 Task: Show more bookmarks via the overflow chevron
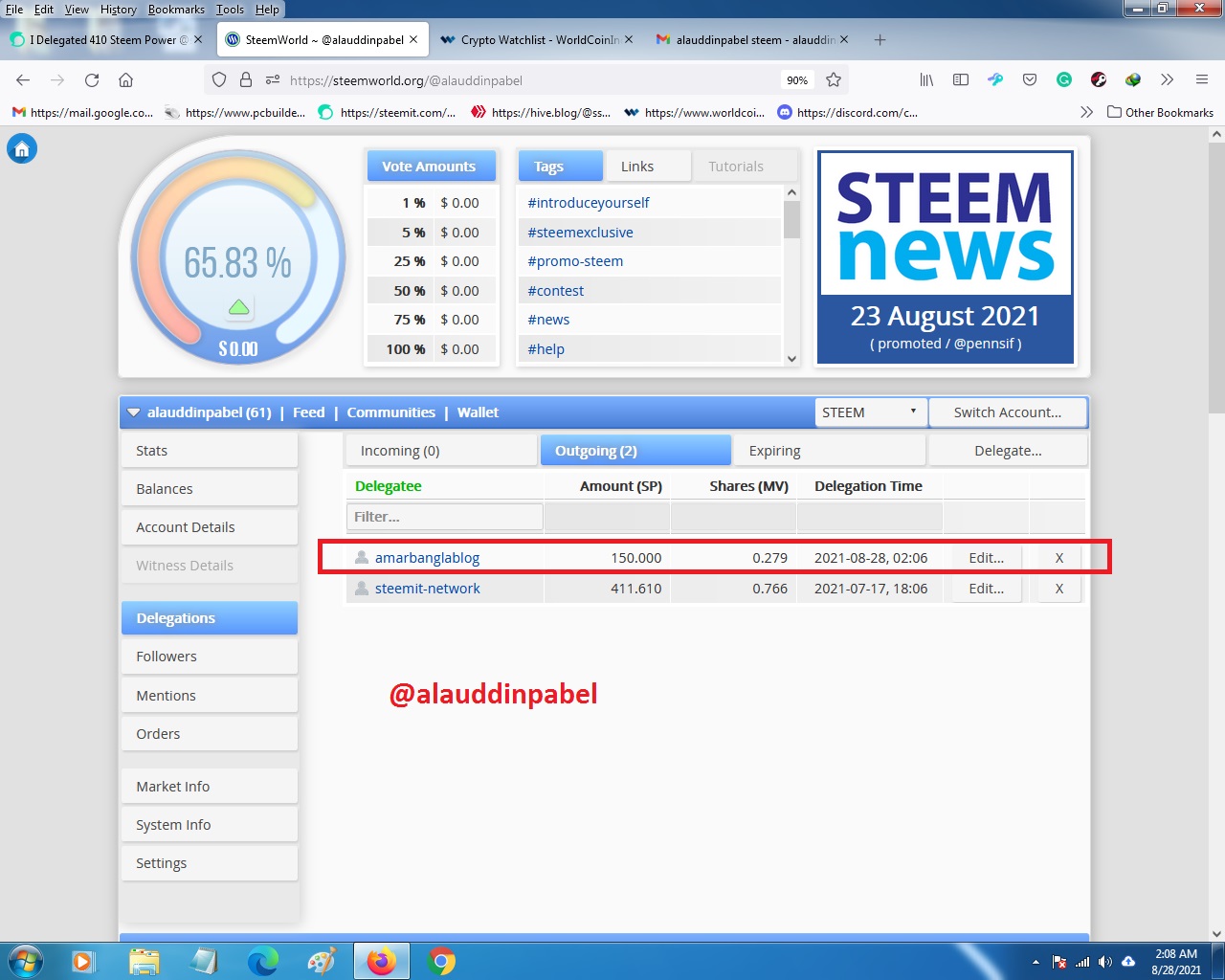tap(1086, 112)
